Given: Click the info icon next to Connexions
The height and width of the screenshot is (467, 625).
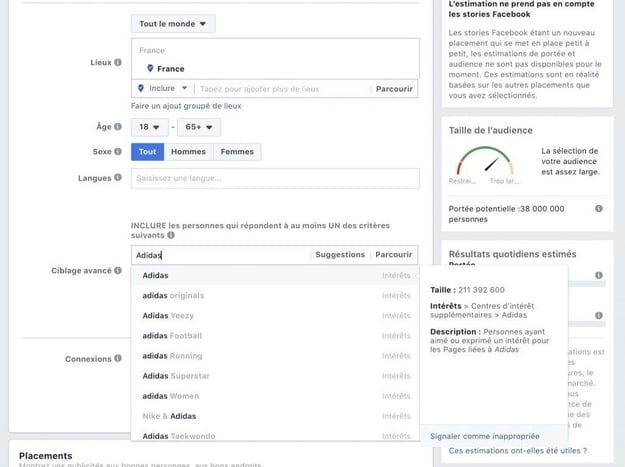Looking at the screenshot, I should pos(118,358).
